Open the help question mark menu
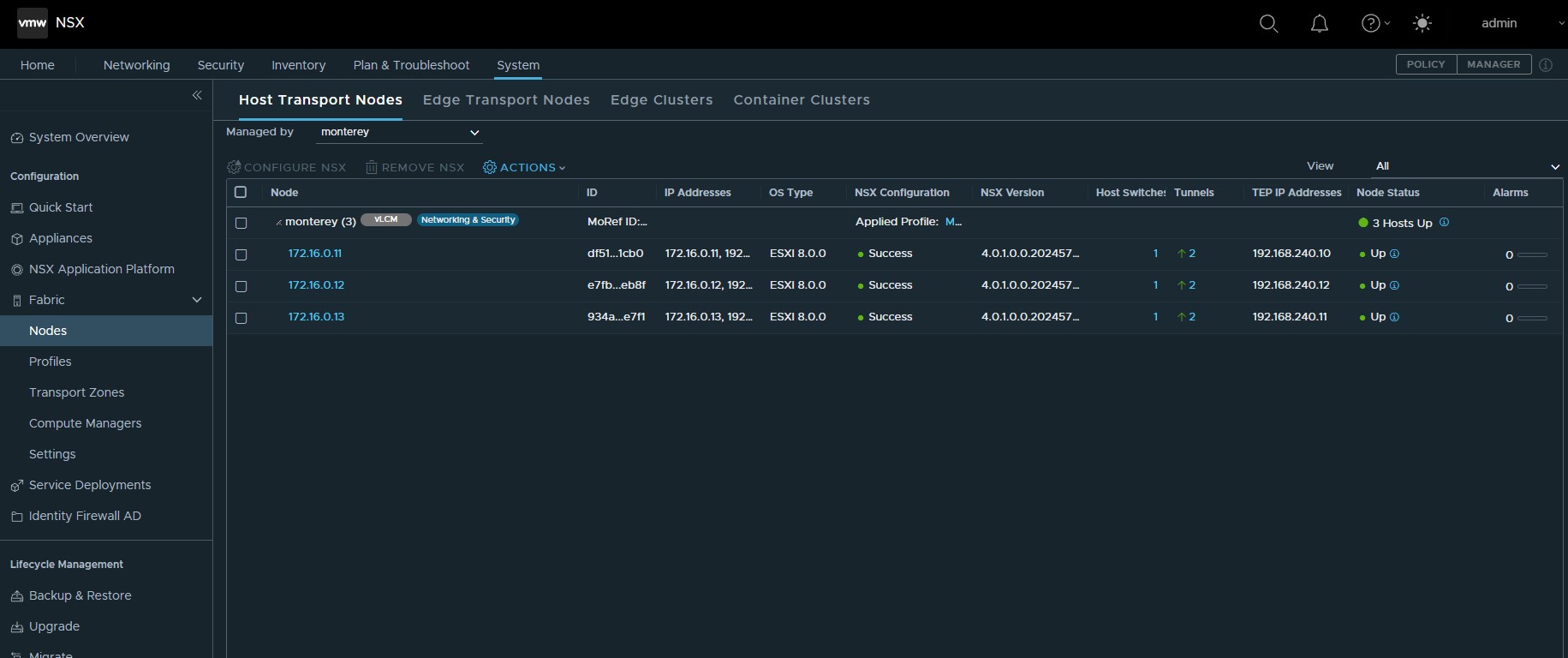This screenshot has height=658, width=1568. tap(1371, 24)
